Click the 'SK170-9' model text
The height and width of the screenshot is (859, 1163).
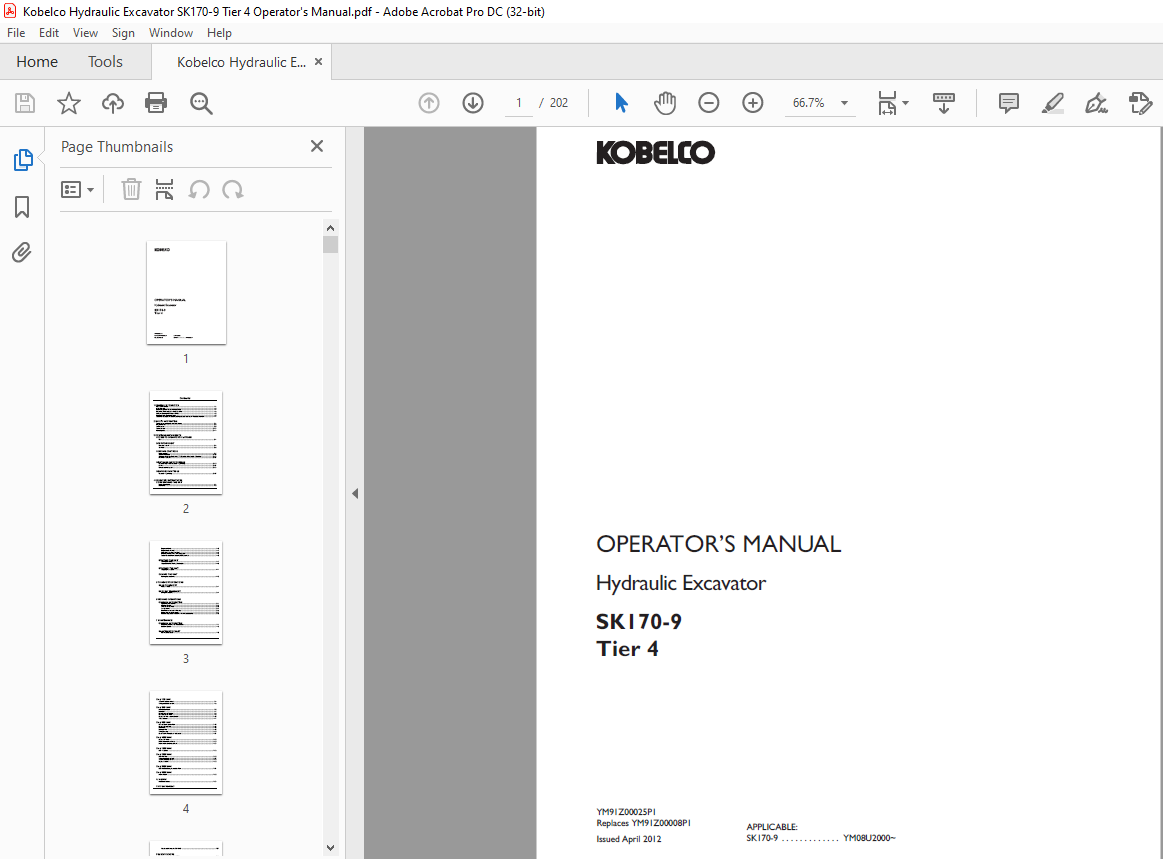click(639, 622)
